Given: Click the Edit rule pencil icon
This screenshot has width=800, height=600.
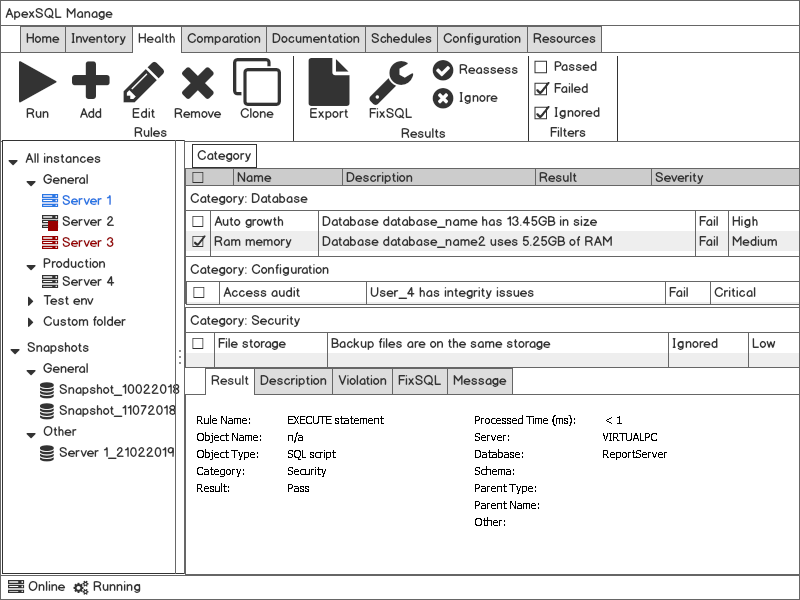Looking at the screenshot, I should coord(143,82).
